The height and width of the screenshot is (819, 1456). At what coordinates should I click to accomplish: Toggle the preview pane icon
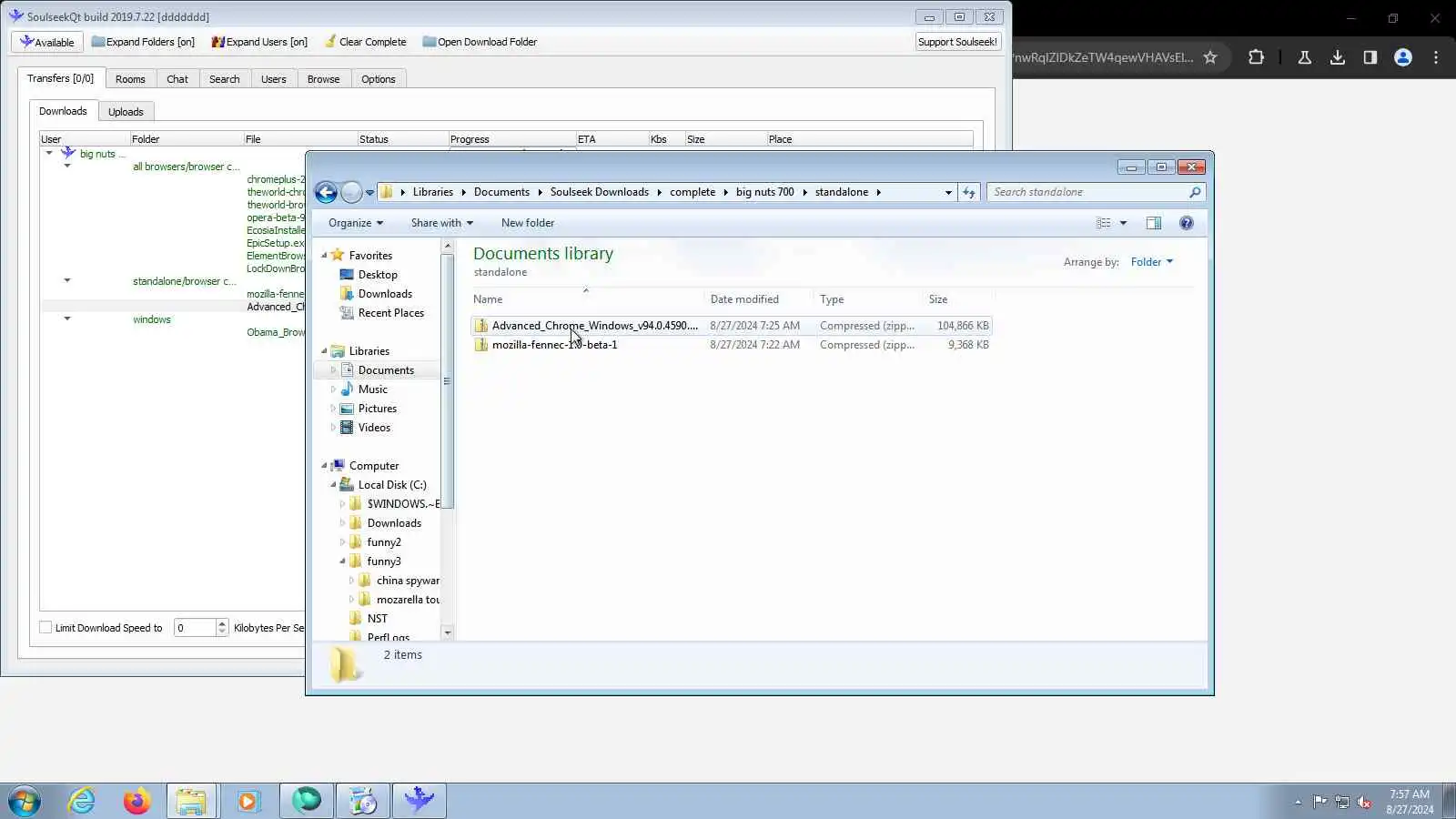point(1153,223)
